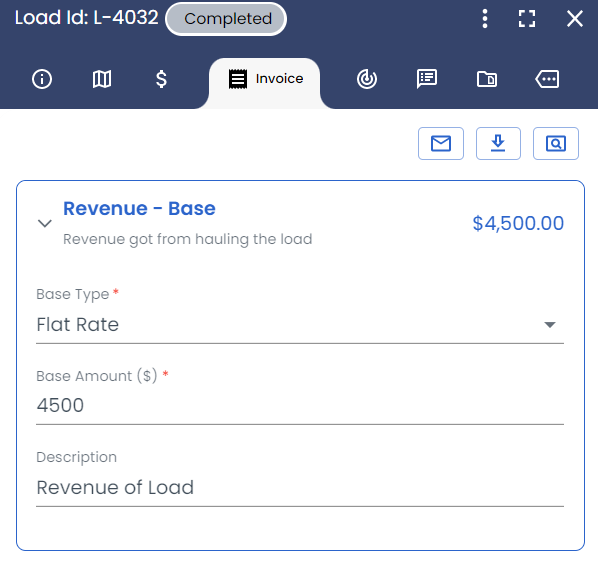598x576 pixels.
Task: Select the Invoice tab
Action: tap(265, 79)
